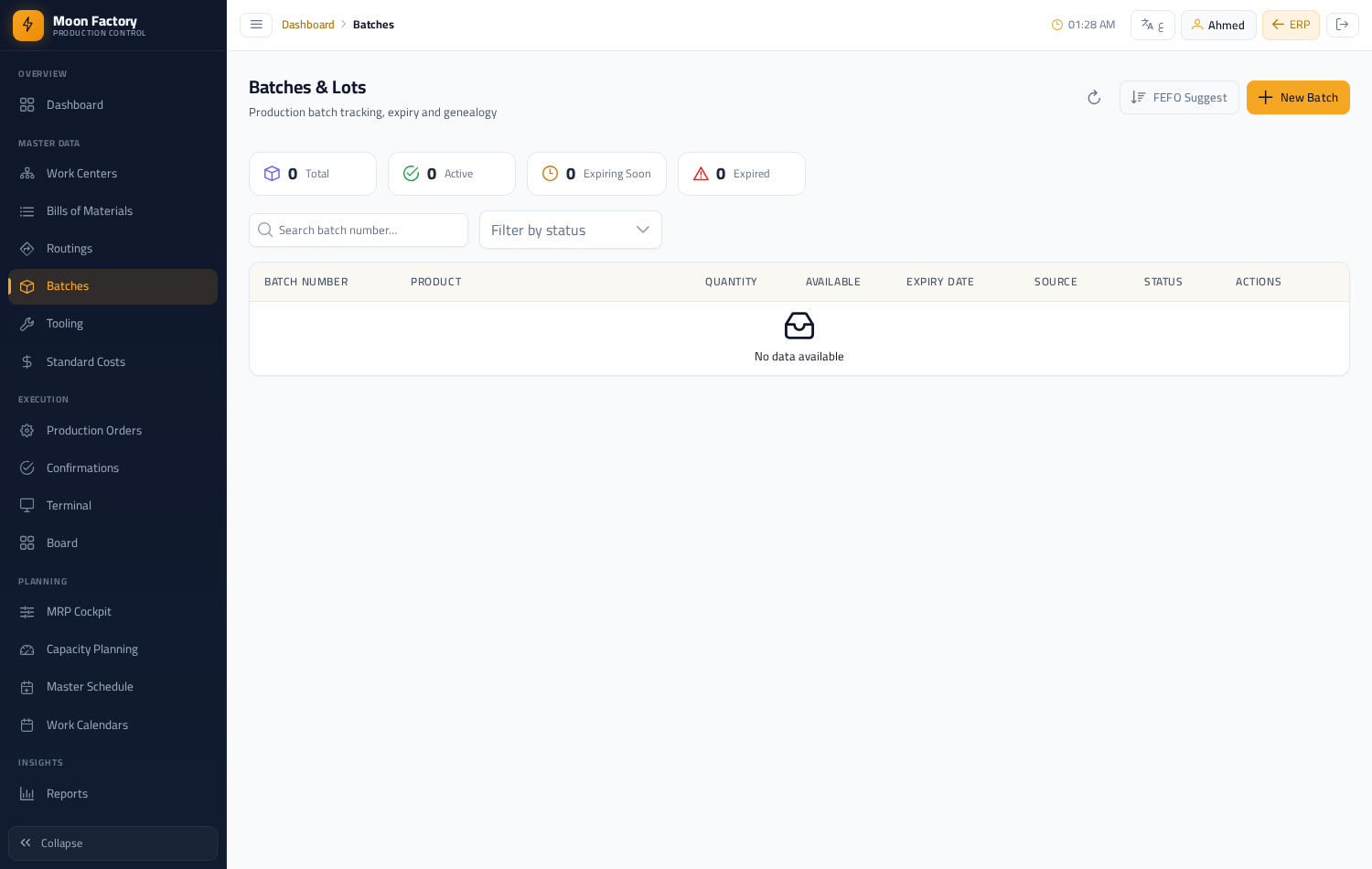Click the Standard Costs dollar icon
The height and width of the screenshot is (869, 1372).
point(27,362)
